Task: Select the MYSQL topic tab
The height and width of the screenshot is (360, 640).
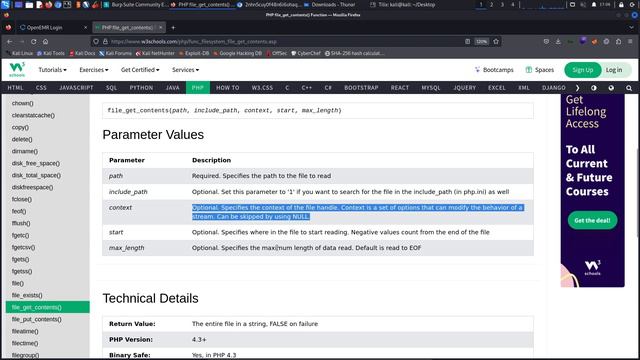Action: click(x=431, y=88)
